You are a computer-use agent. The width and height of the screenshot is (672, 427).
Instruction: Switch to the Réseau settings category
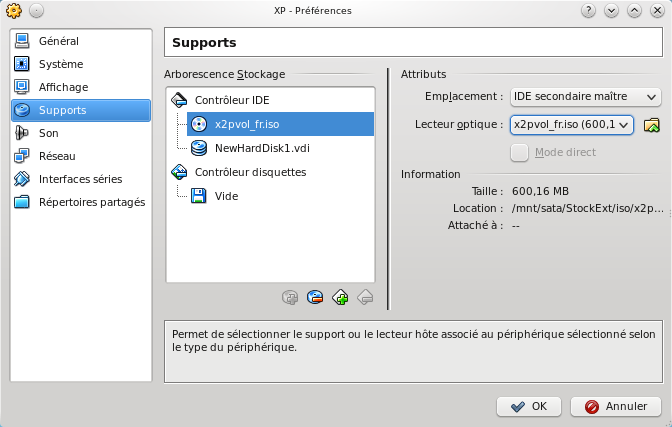coord(58,156)
